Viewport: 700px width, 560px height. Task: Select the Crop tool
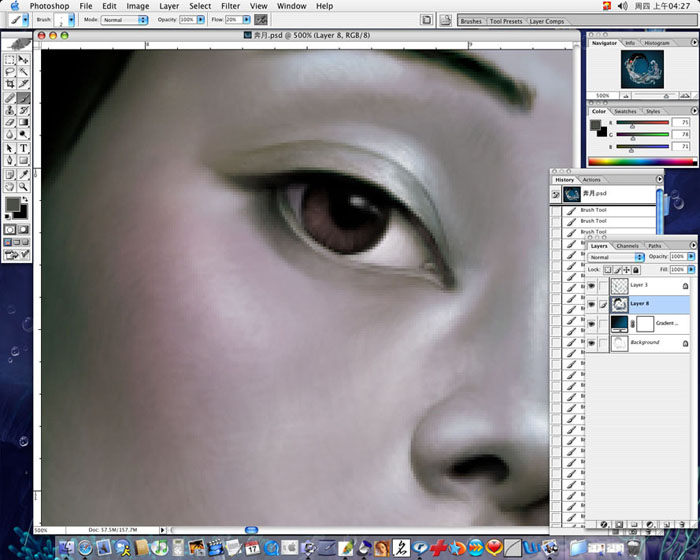(x=10, y=84)
